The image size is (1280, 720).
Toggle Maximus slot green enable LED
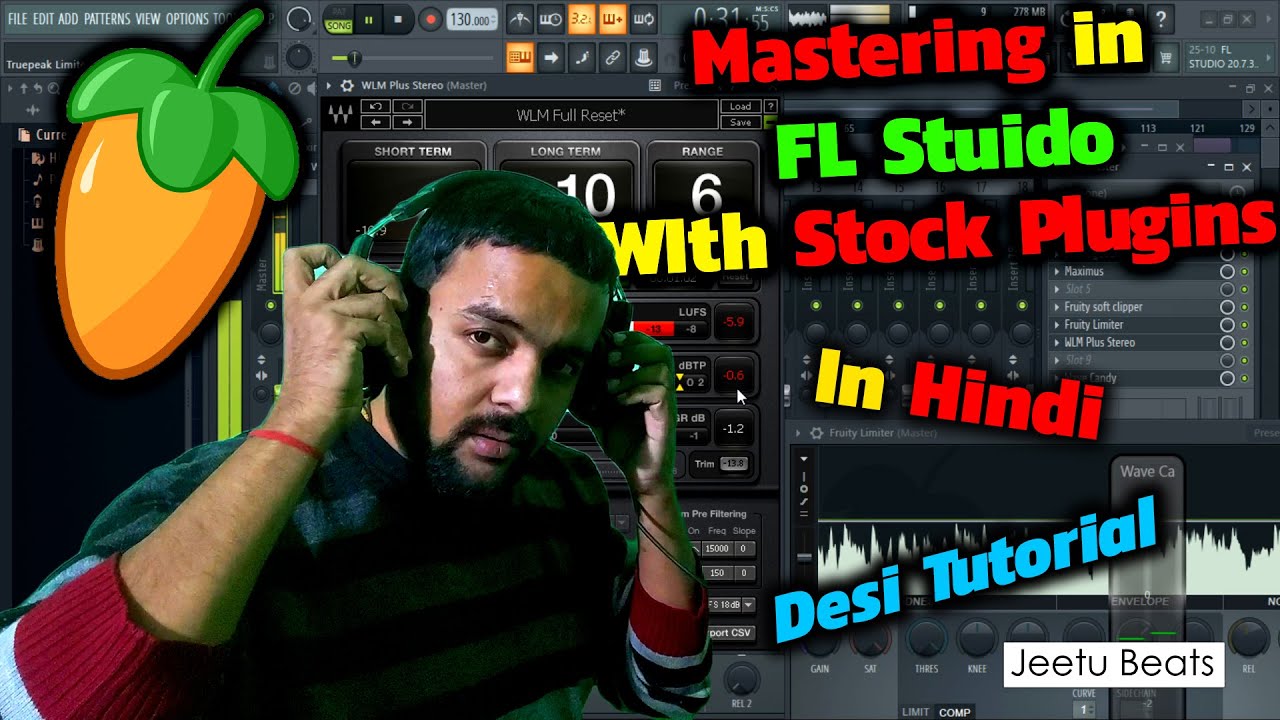click(x=1245, y=271)
